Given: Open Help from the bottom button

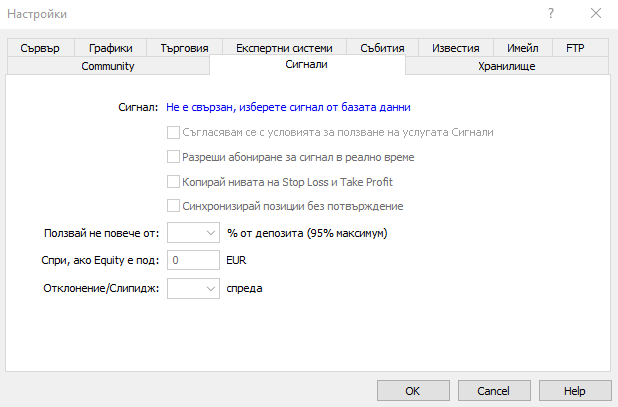Looking at the screenshot, I should 575,391.
